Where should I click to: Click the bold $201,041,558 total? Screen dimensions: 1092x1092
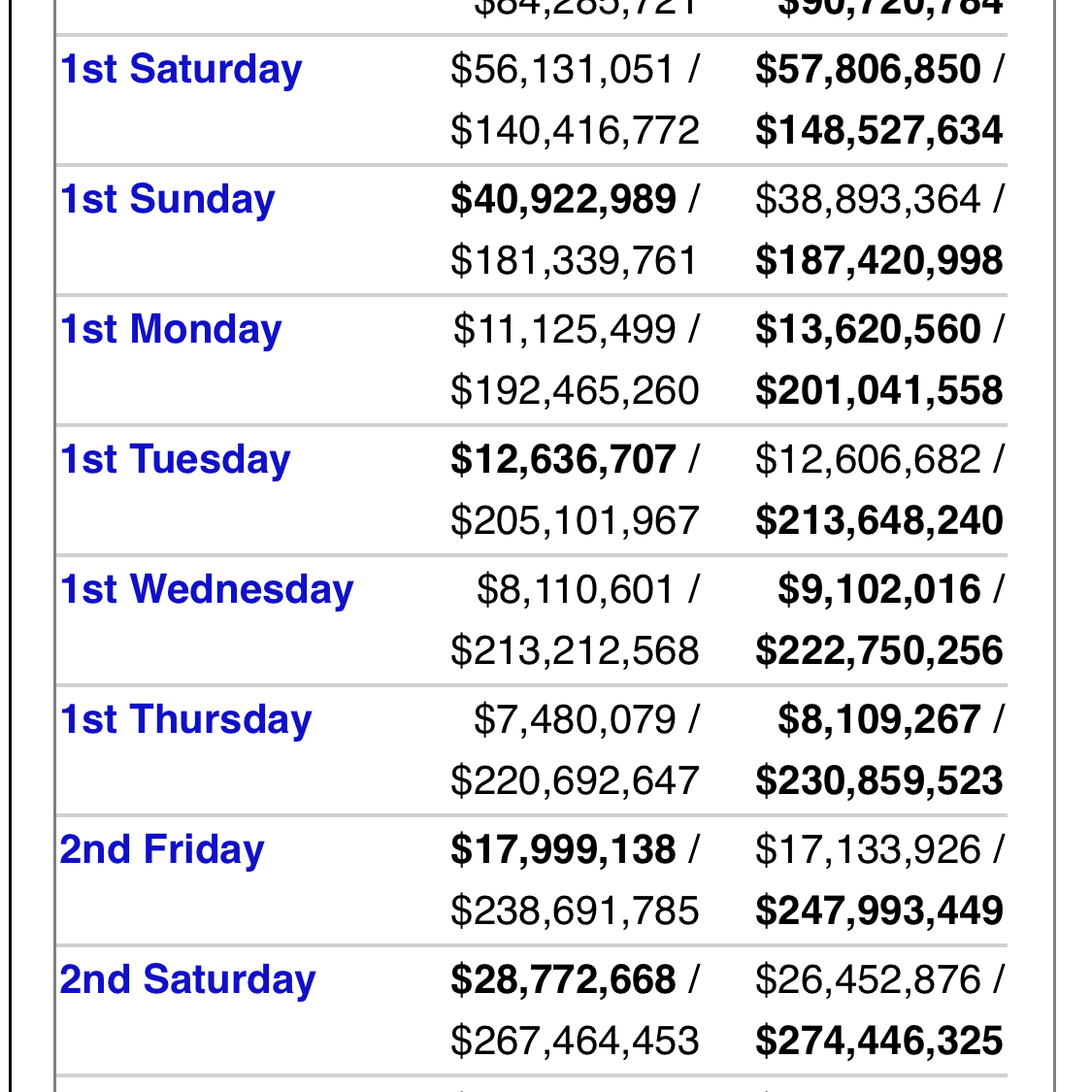pos(878,391)
